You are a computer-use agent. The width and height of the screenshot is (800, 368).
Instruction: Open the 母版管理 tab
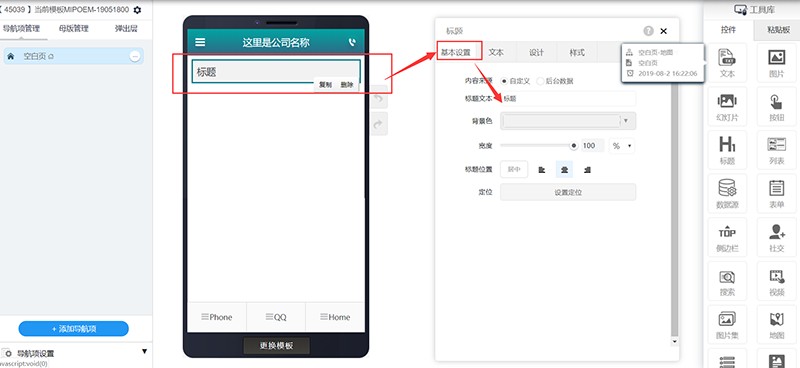point(74,29)
